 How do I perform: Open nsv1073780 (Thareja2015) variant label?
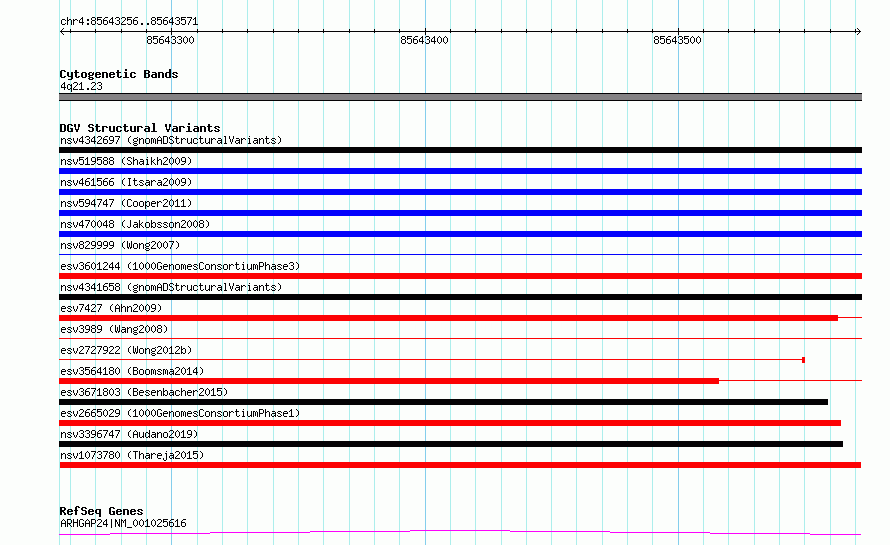pos(132,455)
